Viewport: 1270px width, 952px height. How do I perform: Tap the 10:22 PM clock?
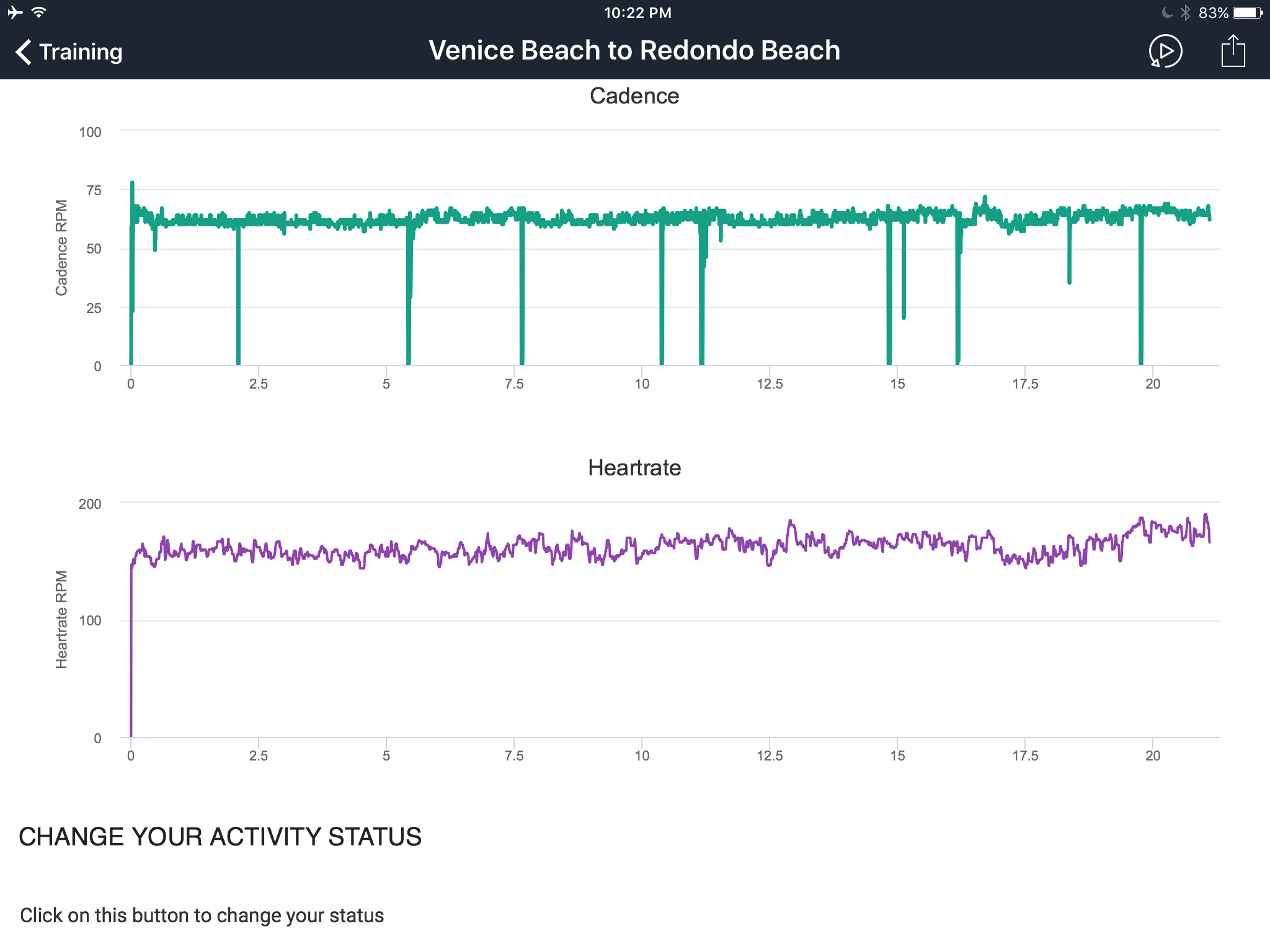[x=637, y=13]
